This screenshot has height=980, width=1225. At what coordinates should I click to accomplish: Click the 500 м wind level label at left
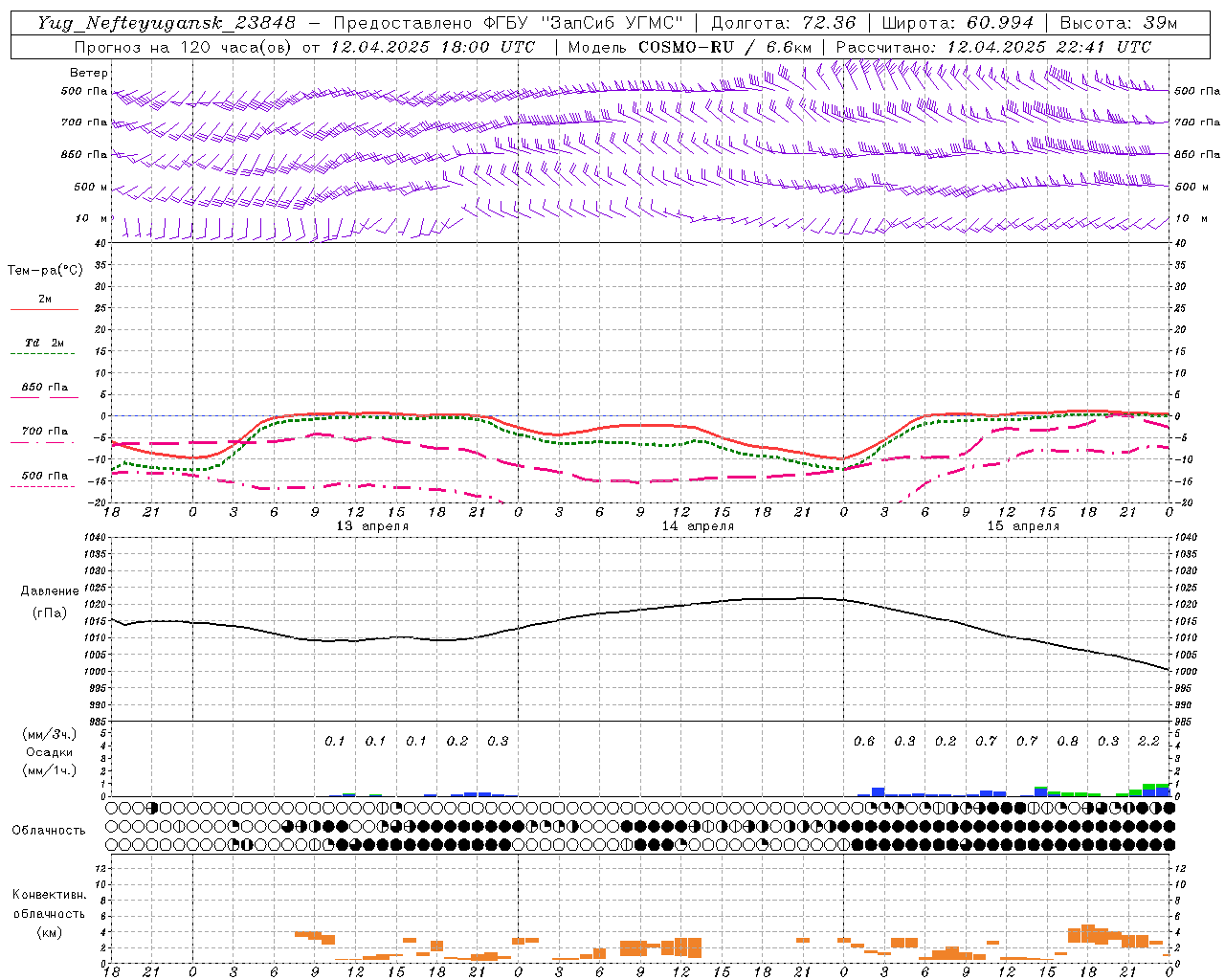point(91,187)
